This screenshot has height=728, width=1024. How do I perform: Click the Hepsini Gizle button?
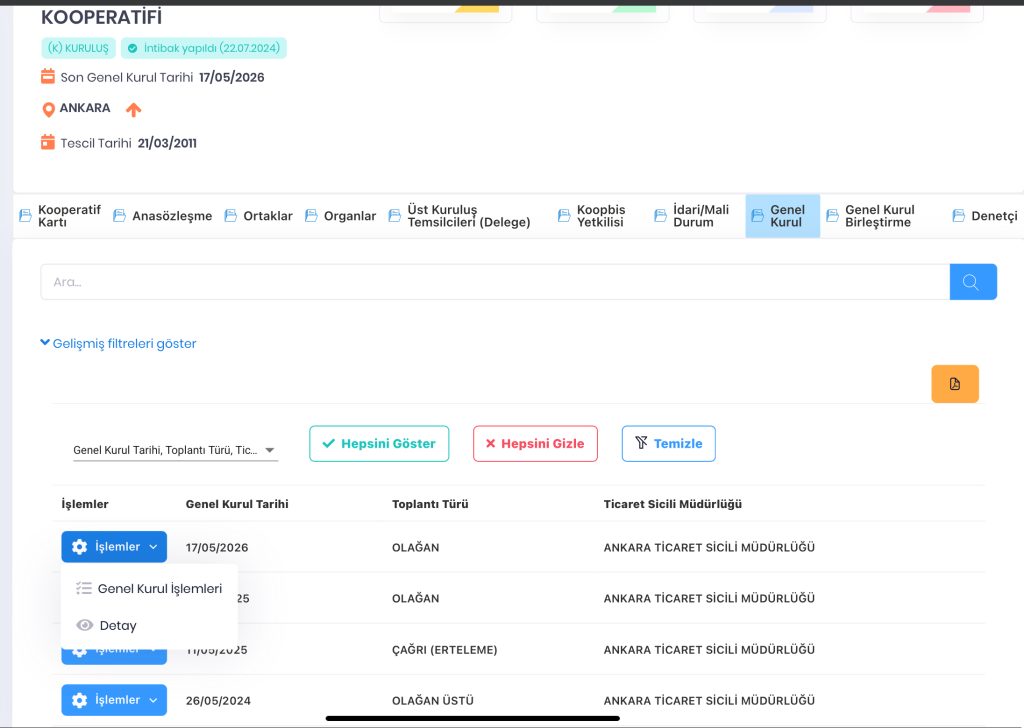coord(535,444)
